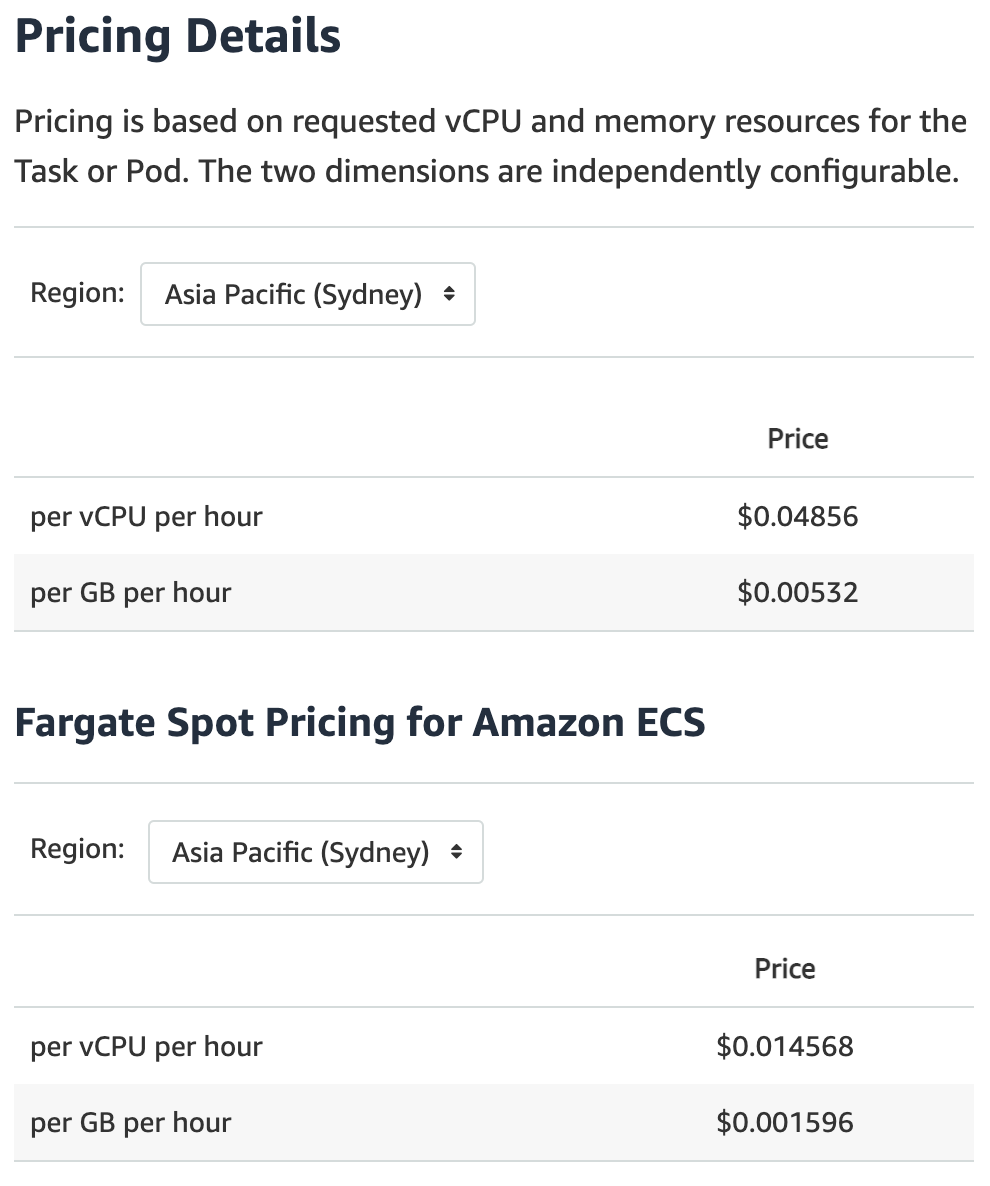Click the paragraph describing vCPU and memory pricing

click(x=491, y=146)
